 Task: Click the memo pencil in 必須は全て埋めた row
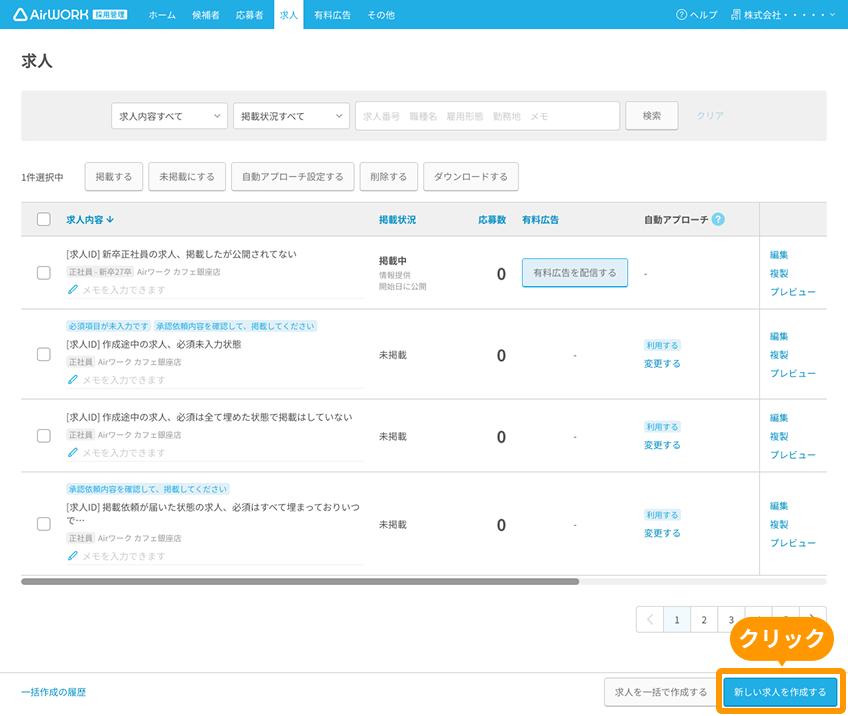(72, 453)
